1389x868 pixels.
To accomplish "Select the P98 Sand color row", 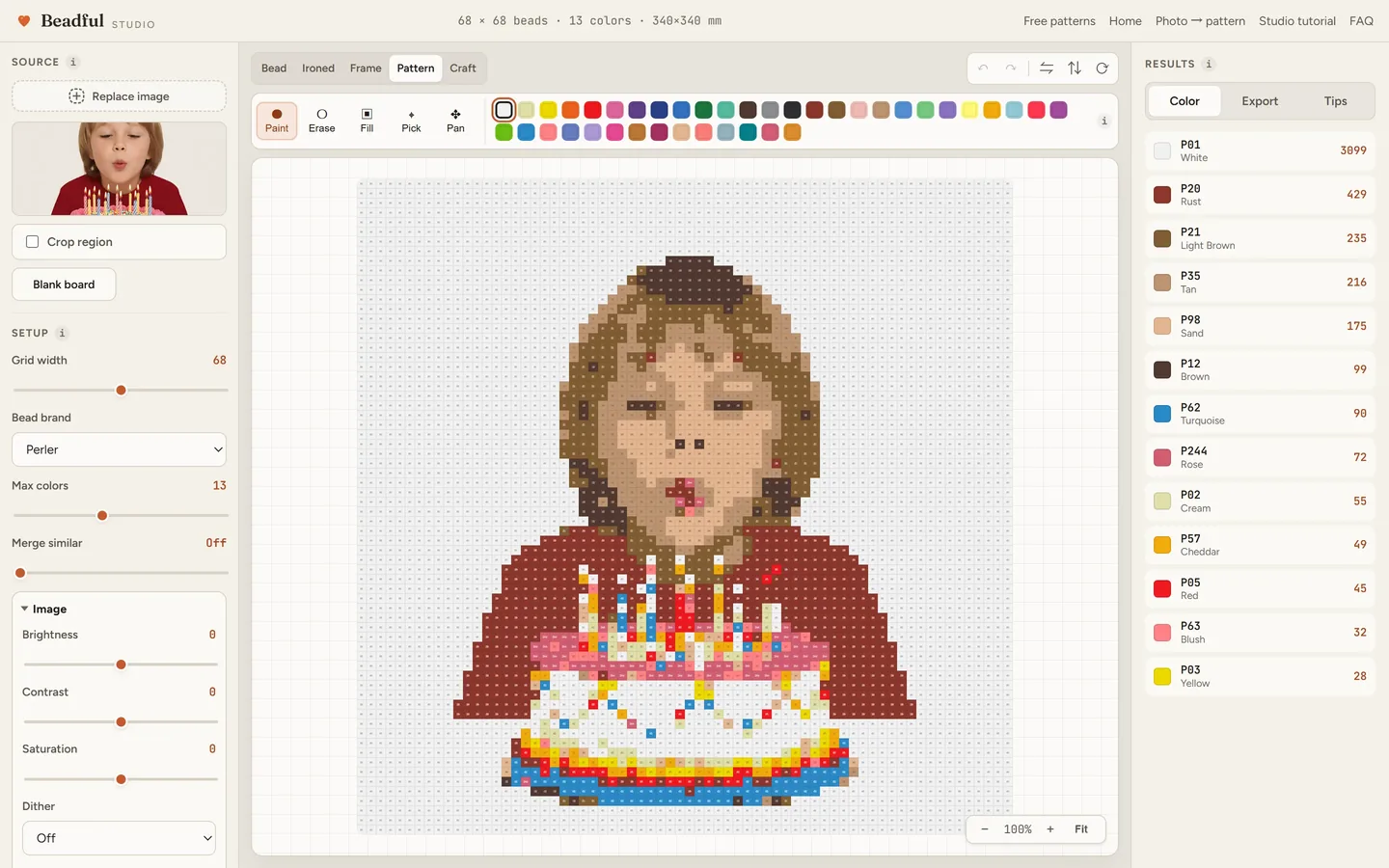I will tap(1260, 326).
